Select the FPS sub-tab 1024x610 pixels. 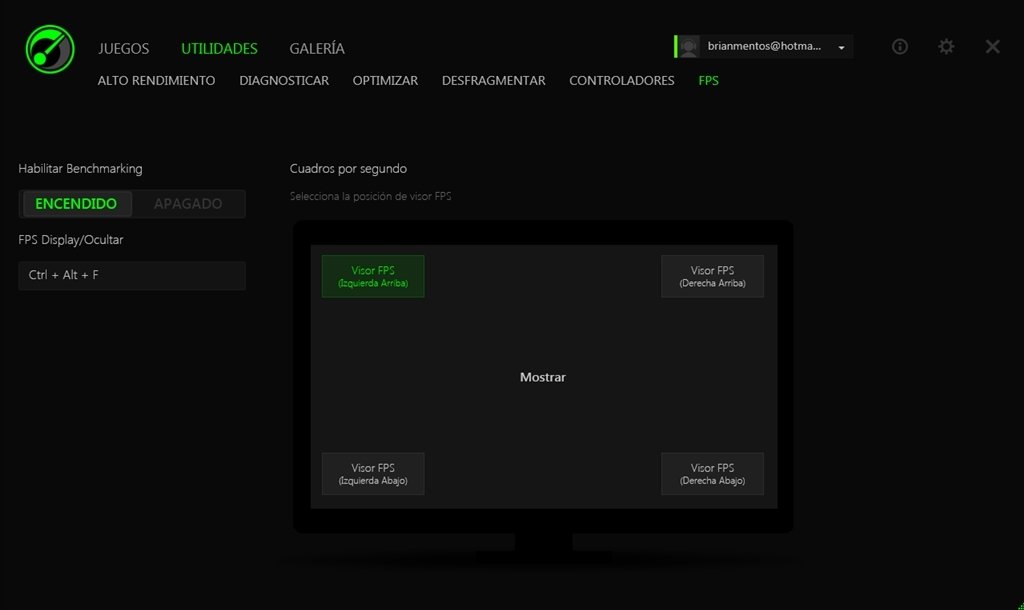[x=709, y=80]
